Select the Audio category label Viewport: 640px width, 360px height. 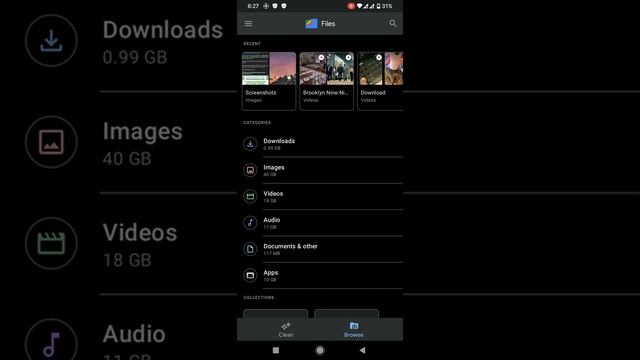[272, 220]
